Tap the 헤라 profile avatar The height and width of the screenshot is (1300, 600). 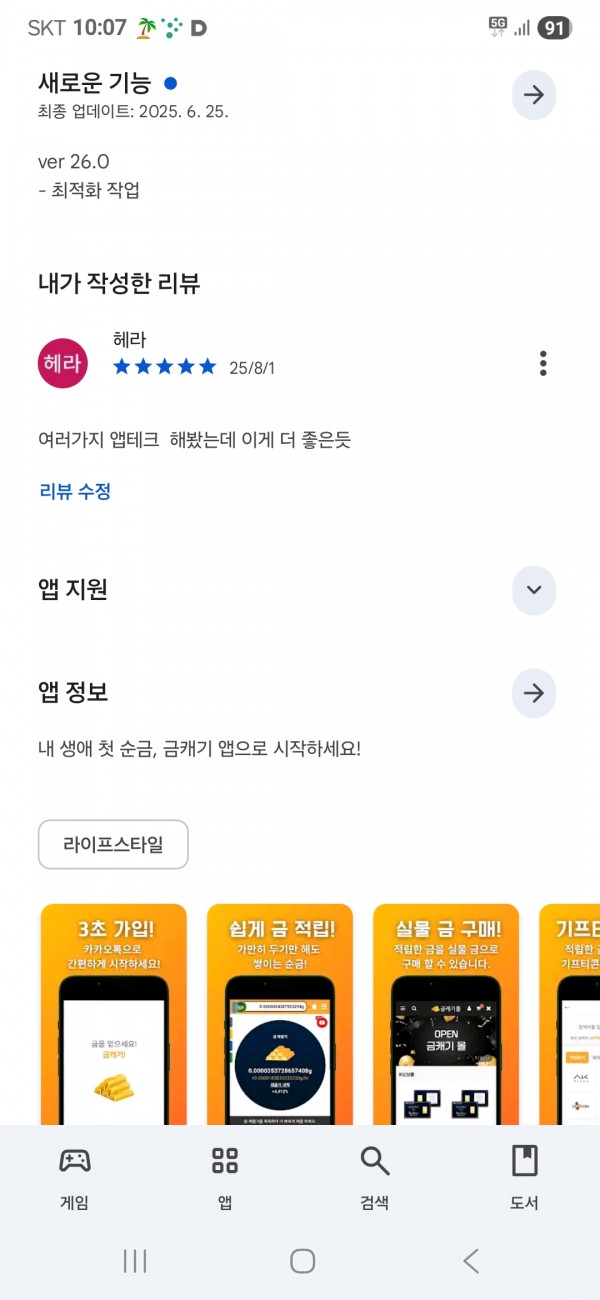tap(63, 362)
